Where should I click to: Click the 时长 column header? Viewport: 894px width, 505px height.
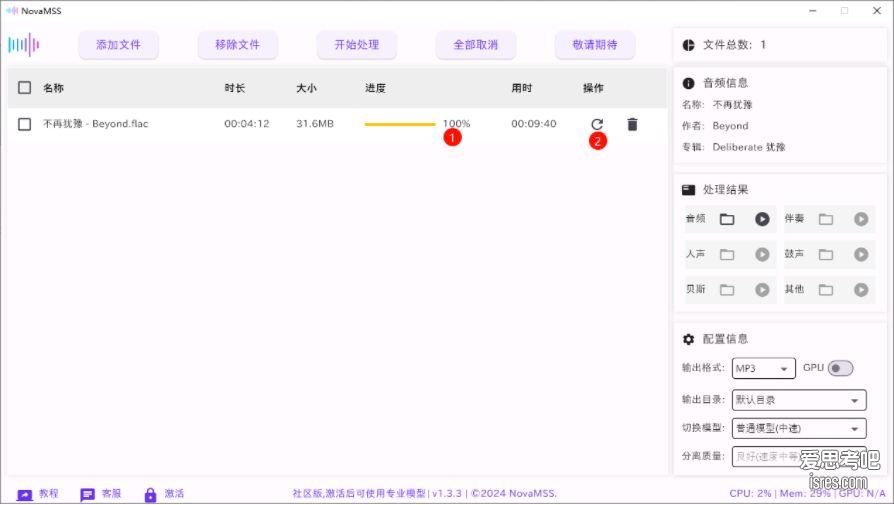[234, 88]
